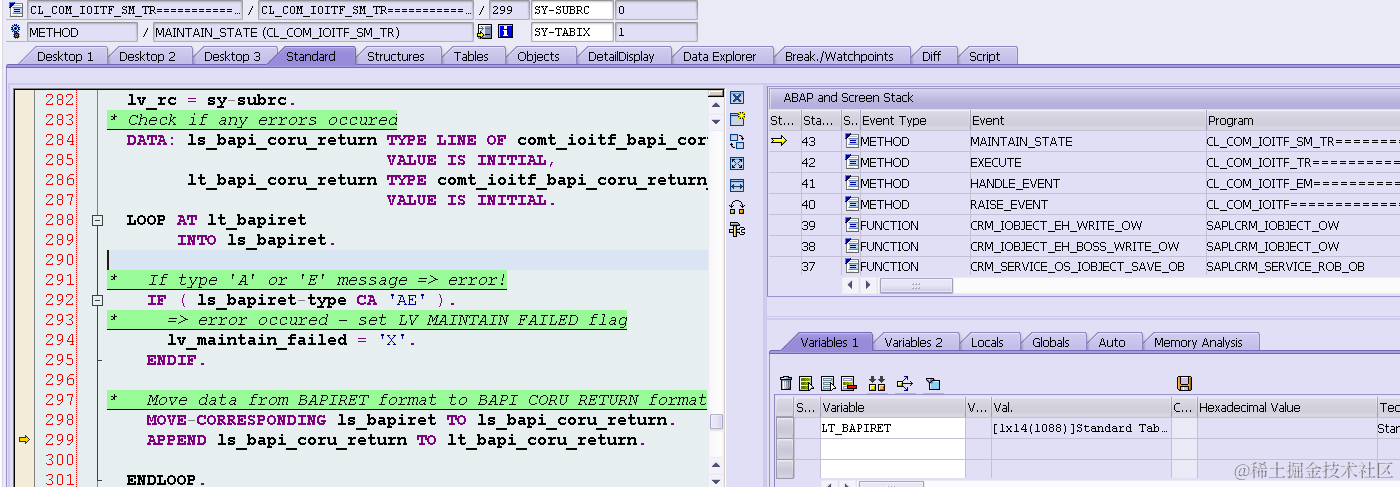Image resolution: width=1400 pixels, height=487 pixels.
Task: Click the info 'i' icon next to method name
Action: tap(506, 32)
